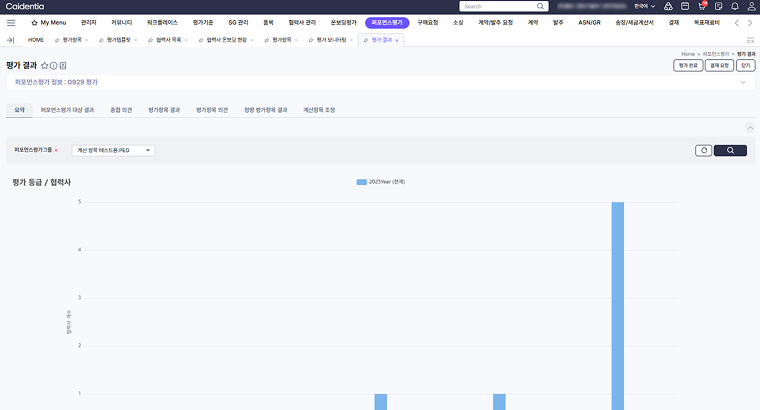Viewport: 760px width, 410px height.
Task: Click the shopping cart icon in header
Action: [701, 6]
